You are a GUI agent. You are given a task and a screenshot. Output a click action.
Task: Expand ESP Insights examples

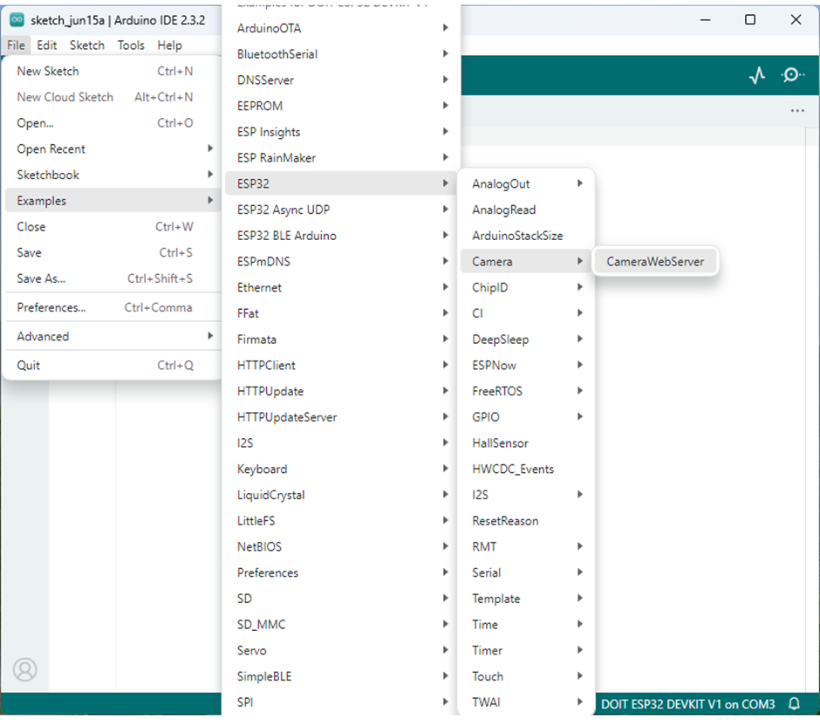341,132
